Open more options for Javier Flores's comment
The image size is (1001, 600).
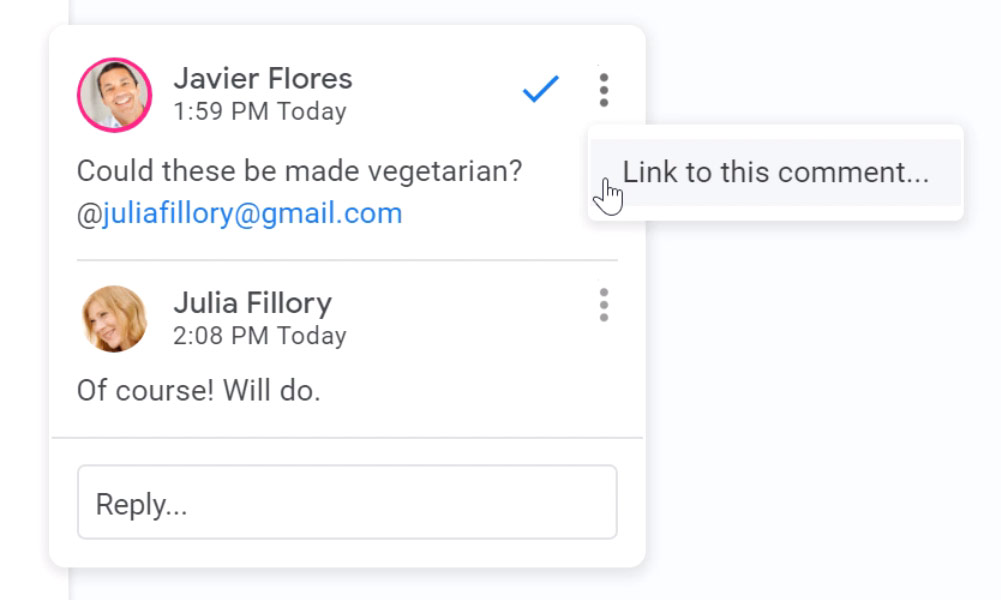pos(603,90)
